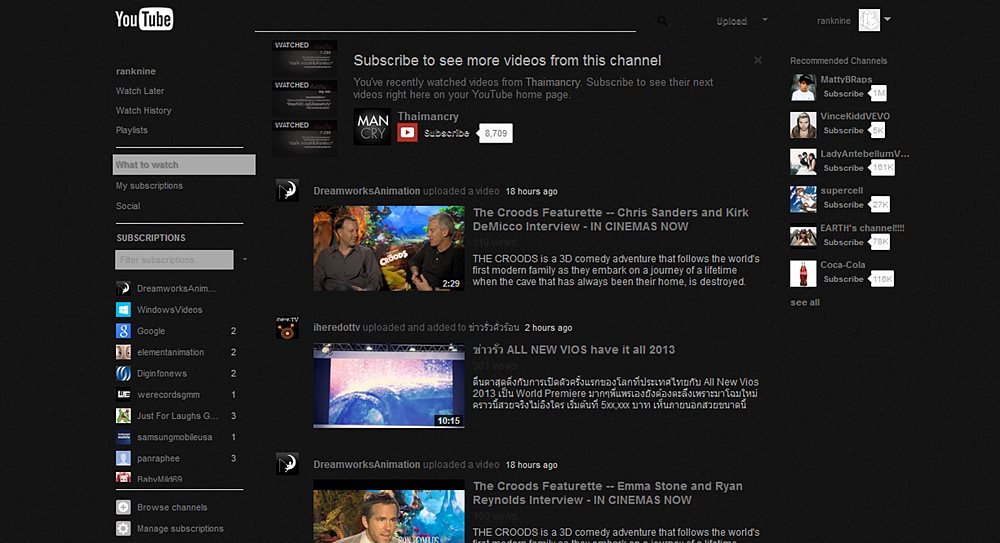Open the Manage subscriptions link
Screen dimensions: 1000x543
[x=180, y=528]
